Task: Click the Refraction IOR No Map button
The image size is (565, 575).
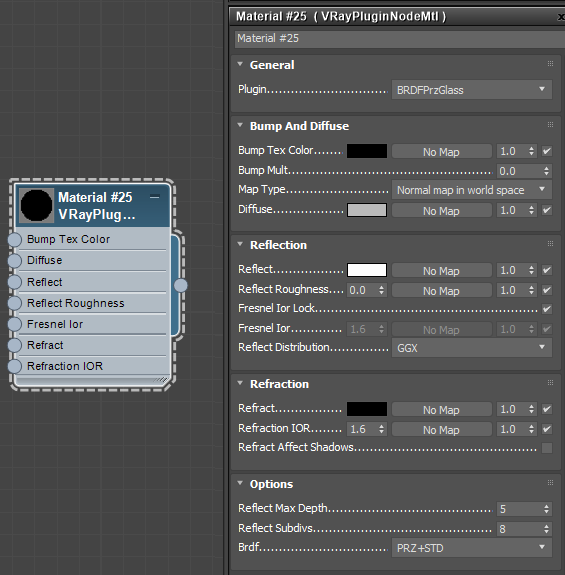Action: point(441,429)
